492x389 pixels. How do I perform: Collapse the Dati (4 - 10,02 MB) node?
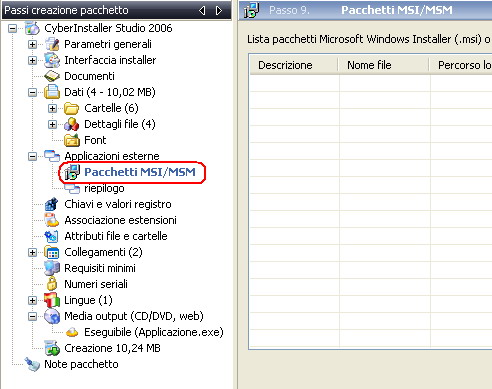[32, 92]
